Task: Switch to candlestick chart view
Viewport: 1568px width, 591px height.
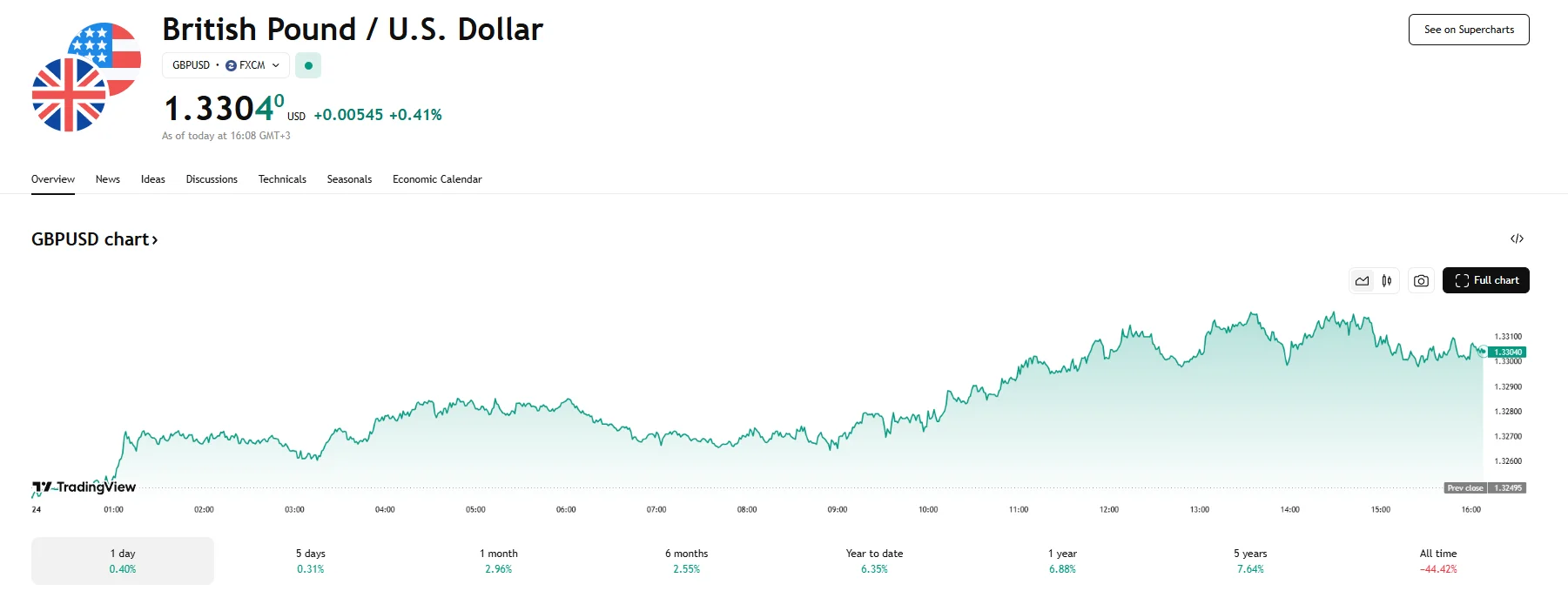Action: 1387,280
